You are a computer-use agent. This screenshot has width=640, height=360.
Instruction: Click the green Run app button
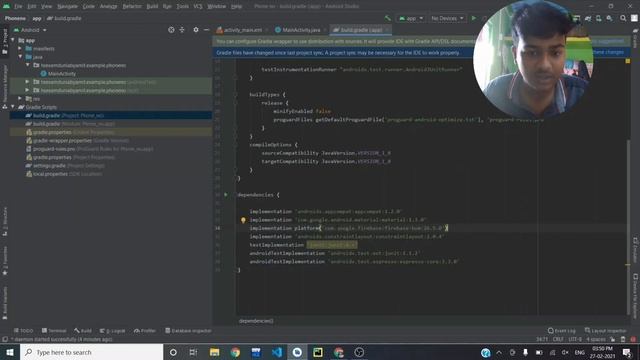coord(474,18)
